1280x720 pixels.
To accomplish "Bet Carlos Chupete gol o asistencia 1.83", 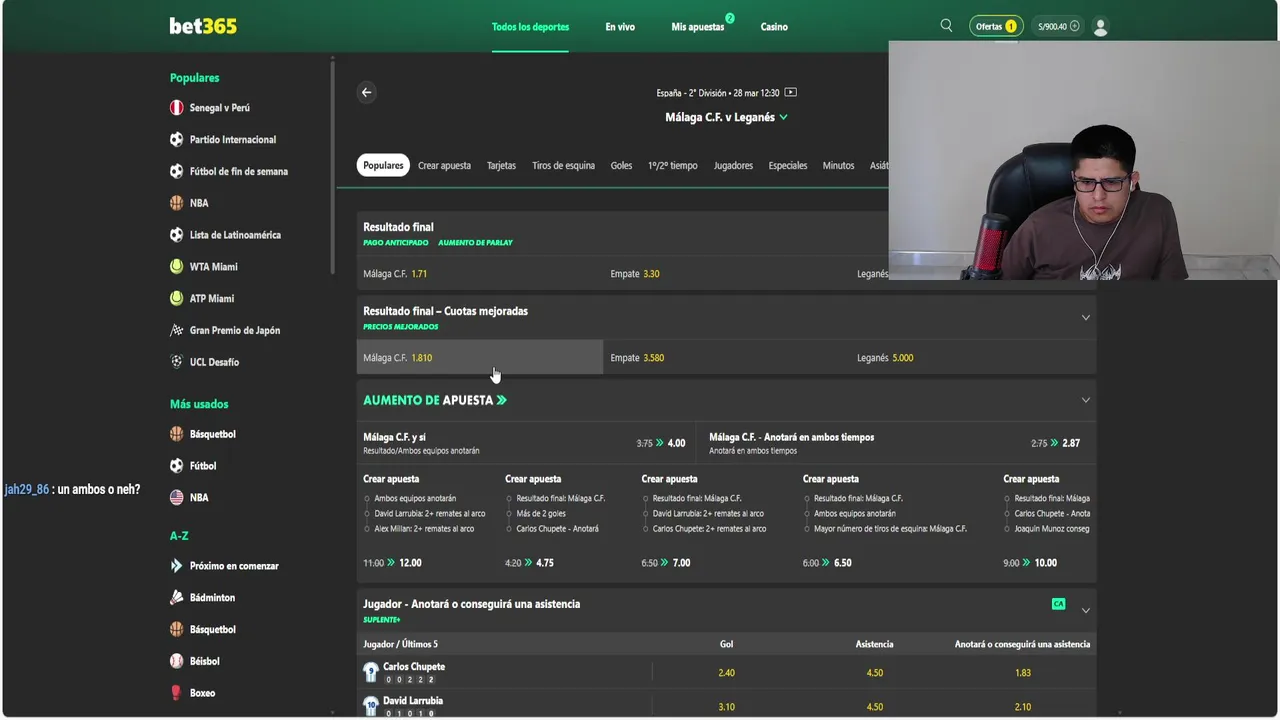I will click(1023, 673).
